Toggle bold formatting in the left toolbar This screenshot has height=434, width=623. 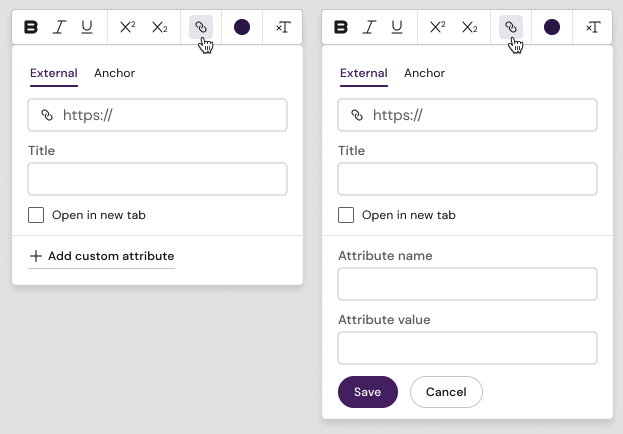pyautogui.click(x=31, y=27)
